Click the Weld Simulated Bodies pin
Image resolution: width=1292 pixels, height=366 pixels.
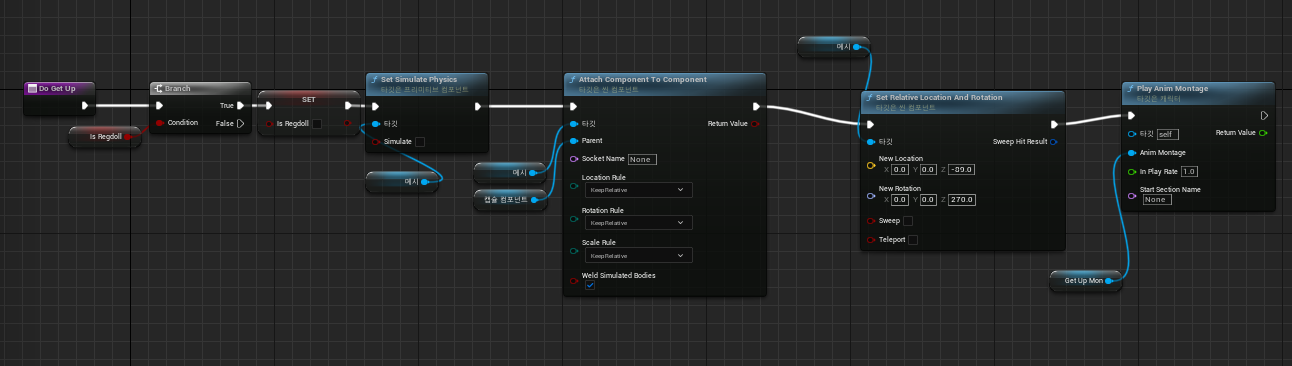coord(573,281)
